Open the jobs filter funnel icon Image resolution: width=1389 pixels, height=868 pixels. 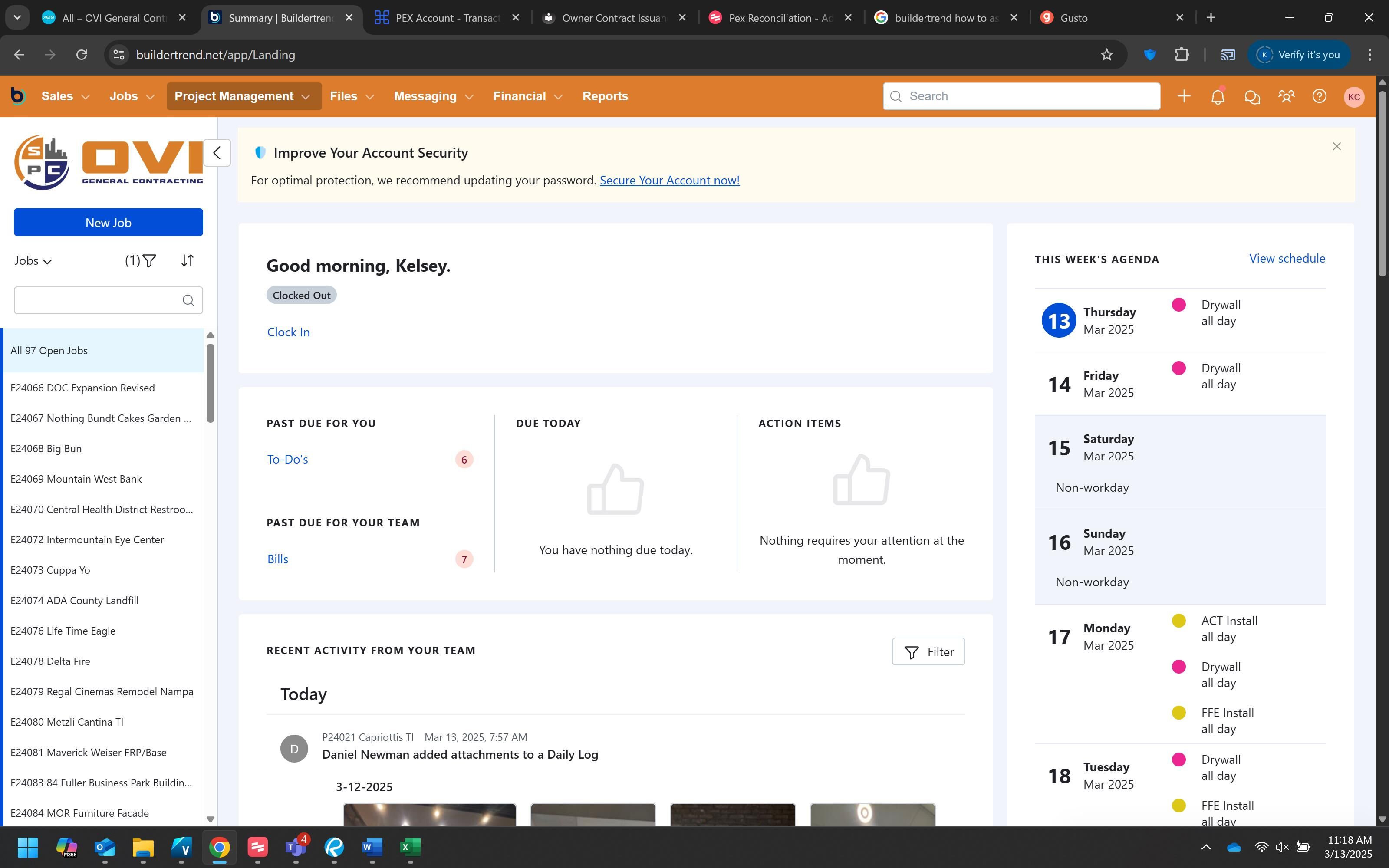tap(148, 261)
